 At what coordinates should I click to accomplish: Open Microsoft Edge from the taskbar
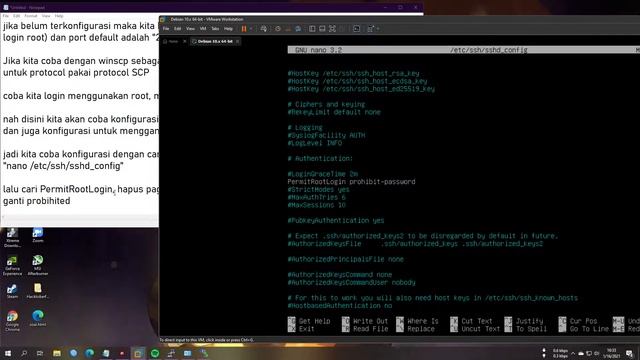tap(89, 353)
